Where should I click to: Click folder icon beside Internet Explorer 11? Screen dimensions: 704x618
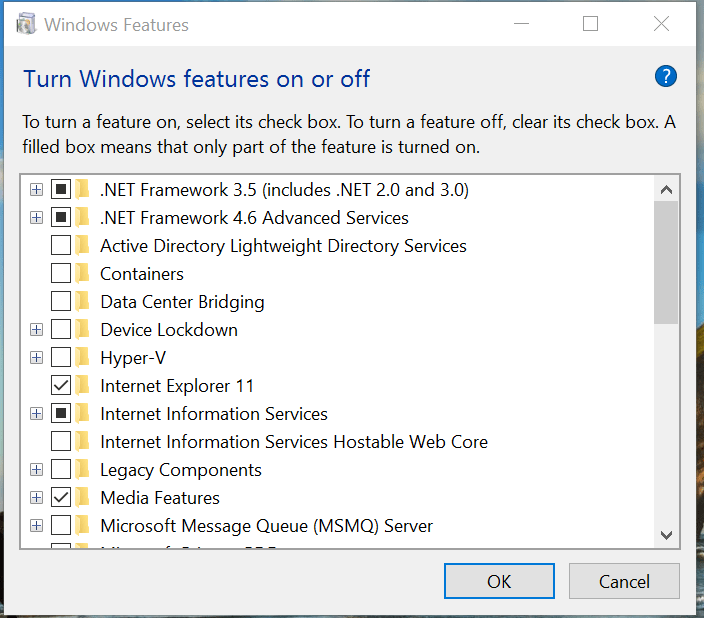83,386
